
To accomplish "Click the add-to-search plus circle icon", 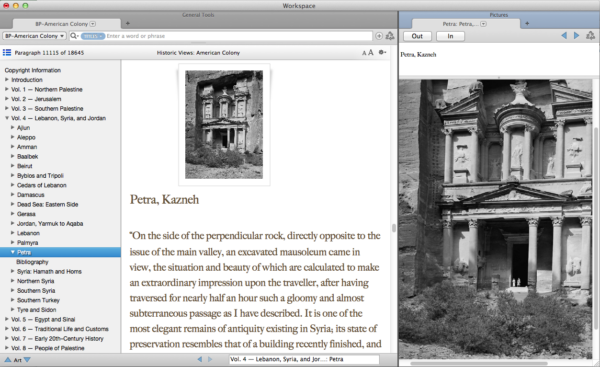I will (x=379, y=36).
